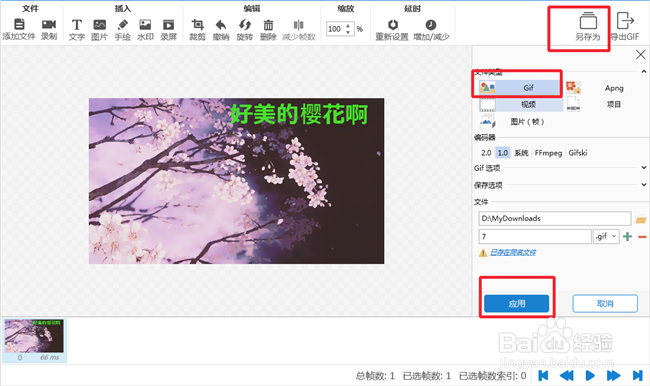Screen dimensions: 650x386
Task: Delete the frame using the 删除 trash icon
Action: click(268, 25)
